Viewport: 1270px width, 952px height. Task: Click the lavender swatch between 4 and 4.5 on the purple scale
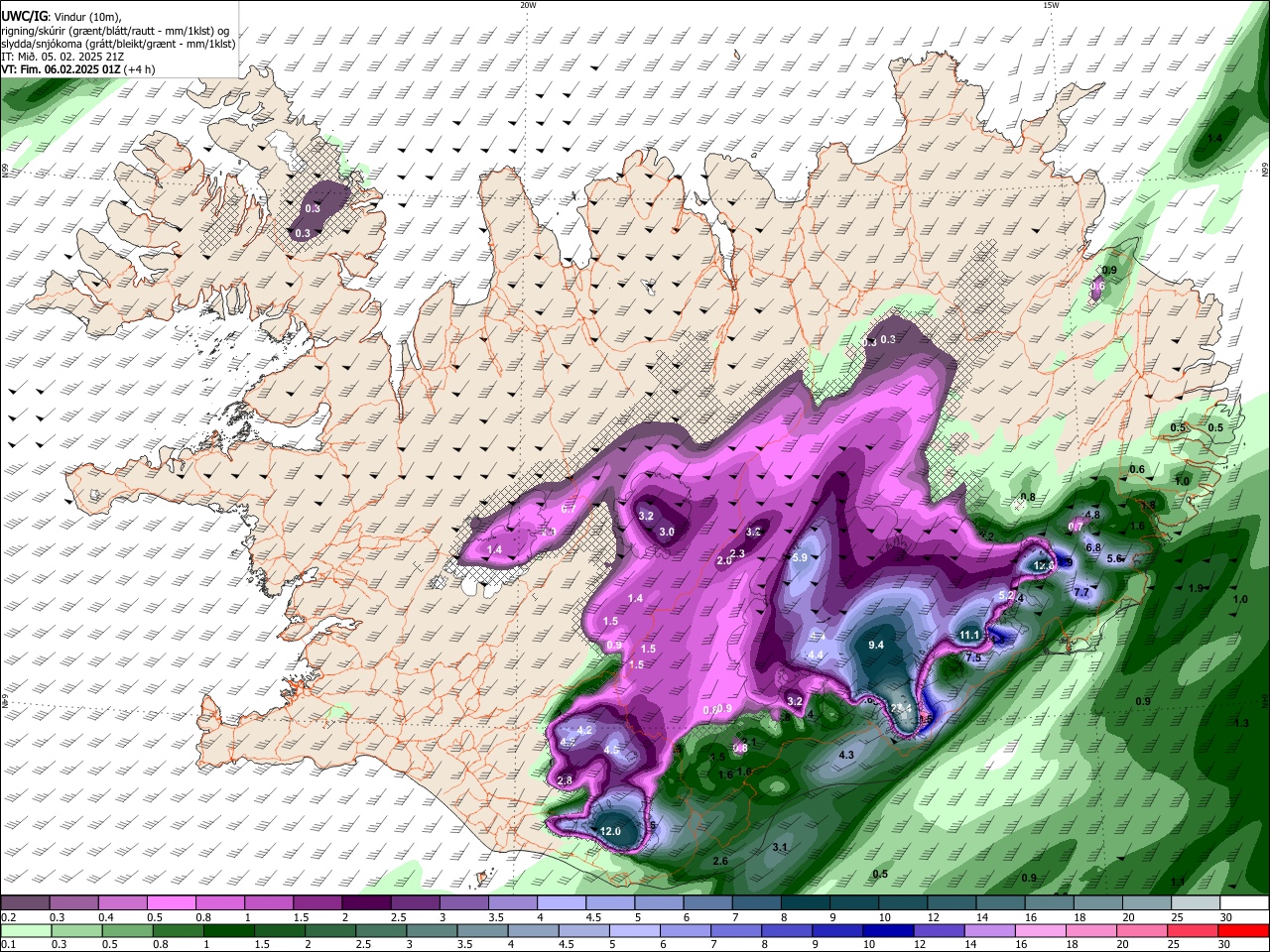[x=561, y=902]
